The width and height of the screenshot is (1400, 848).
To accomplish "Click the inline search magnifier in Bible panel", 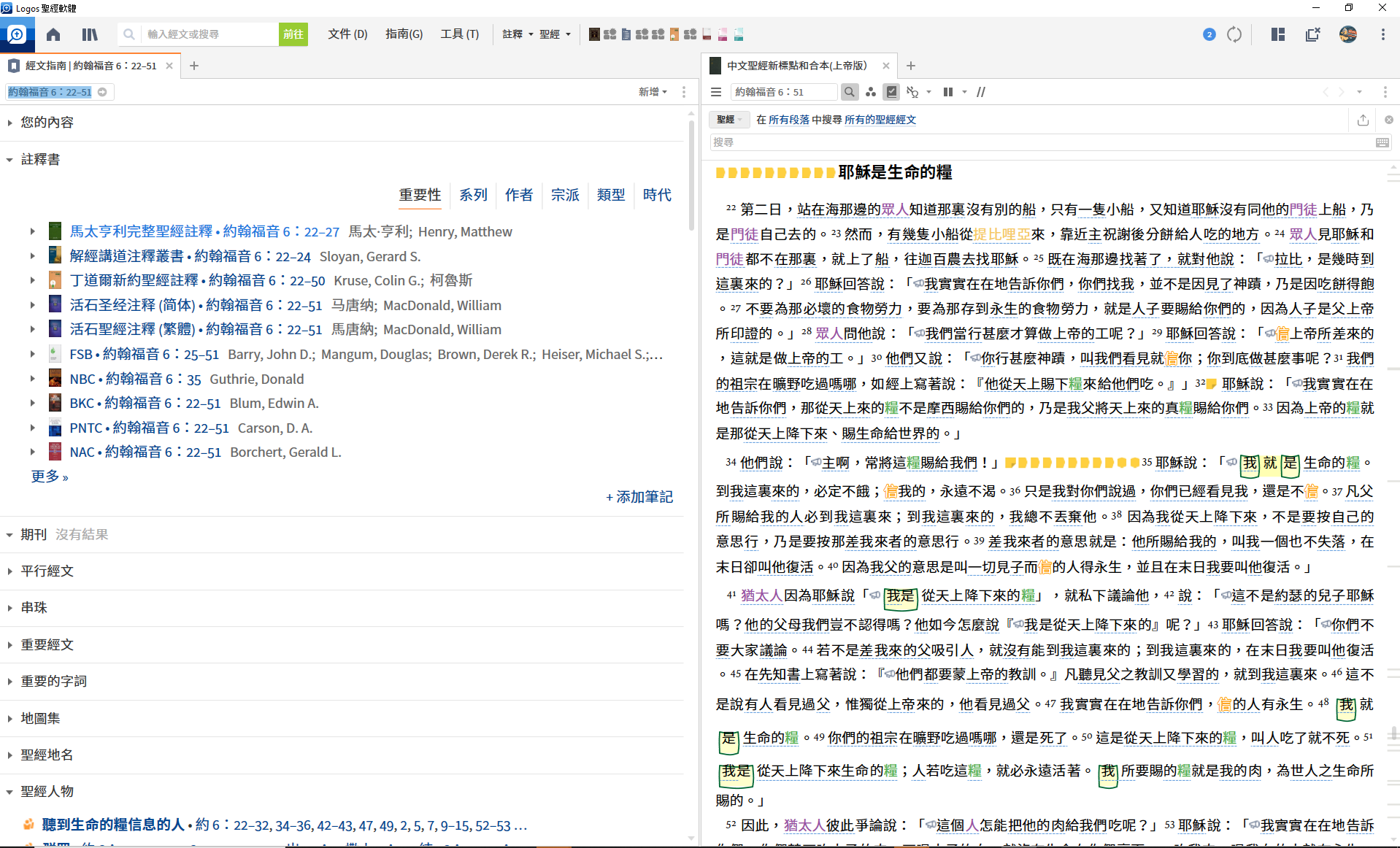I will (x=849, y=92).
